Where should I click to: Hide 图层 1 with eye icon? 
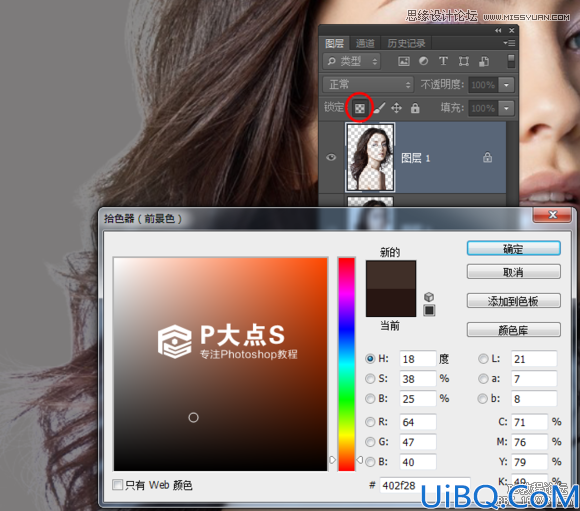(331, 158)
